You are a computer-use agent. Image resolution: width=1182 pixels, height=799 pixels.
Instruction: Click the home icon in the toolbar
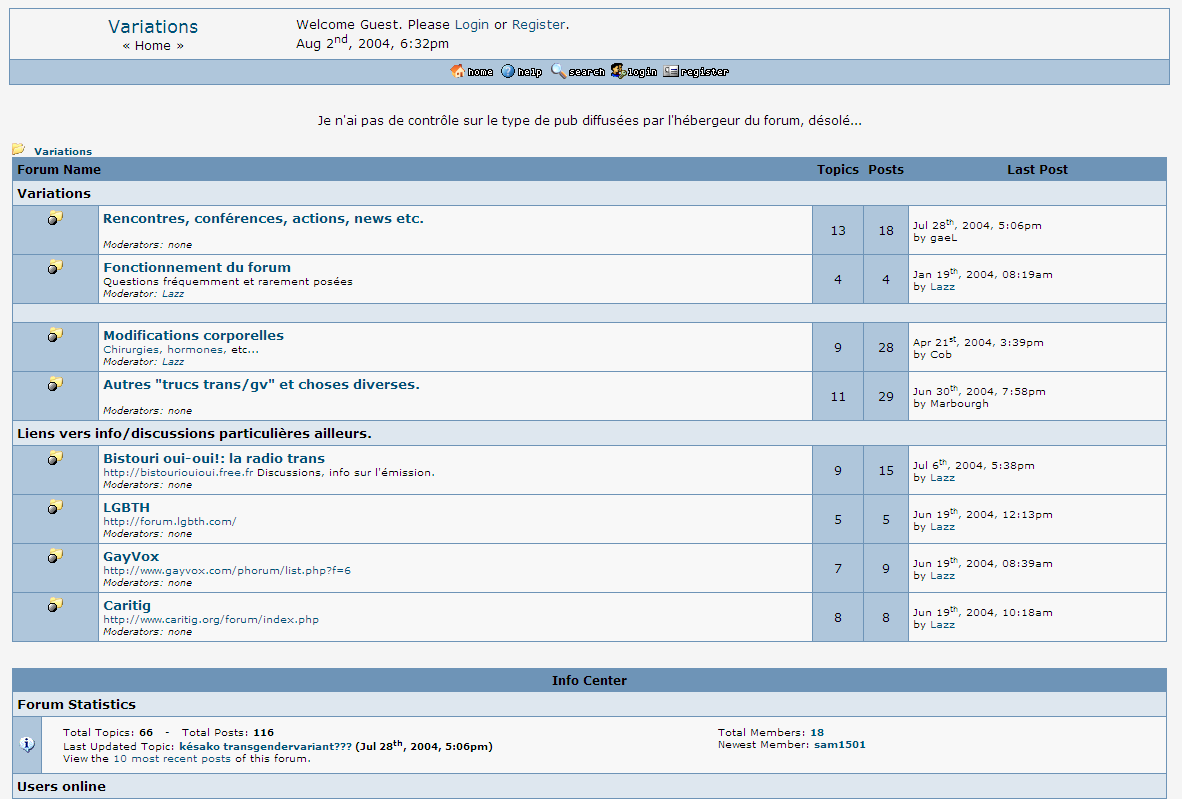pos(460,71)
